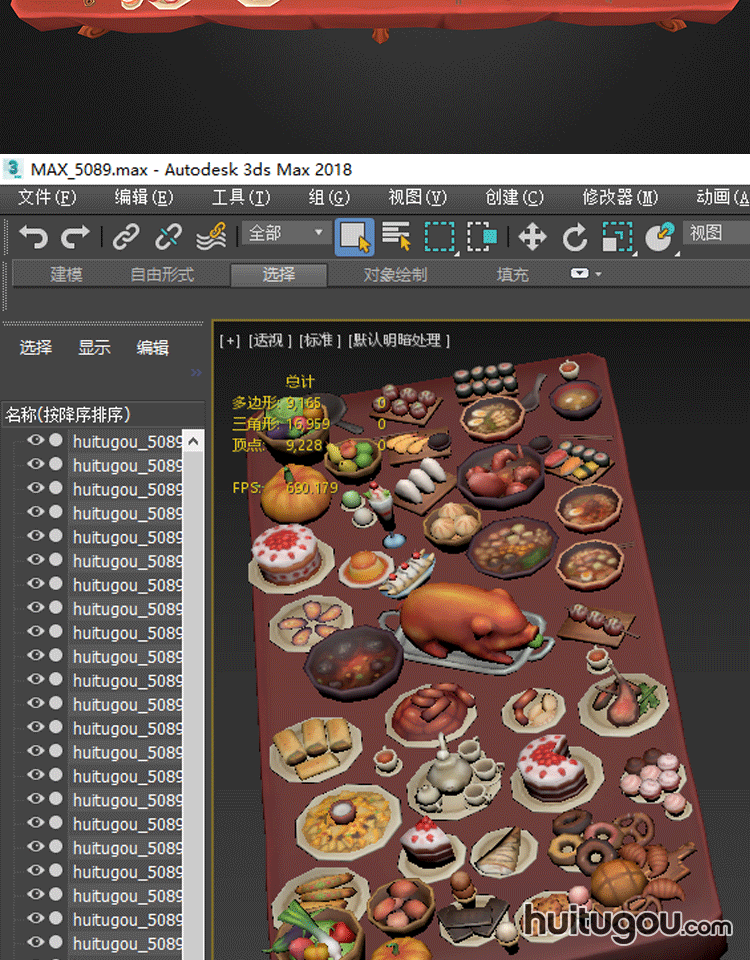Choose the Select and Rotate tool
Viewport: 750px width, 960px height.
pyautogui.click(x=575, y=237)
